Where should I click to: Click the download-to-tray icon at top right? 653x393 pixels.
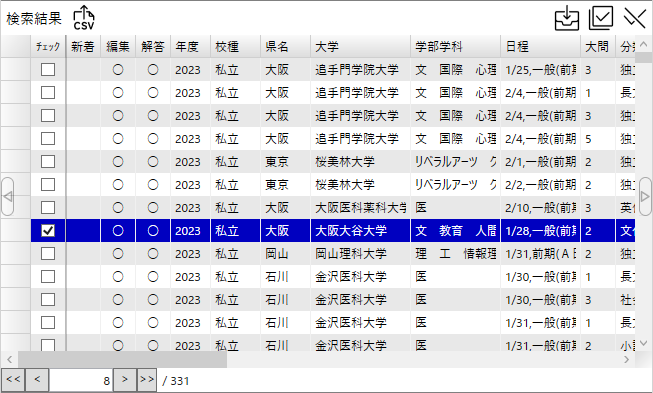(x=567, y=18)
